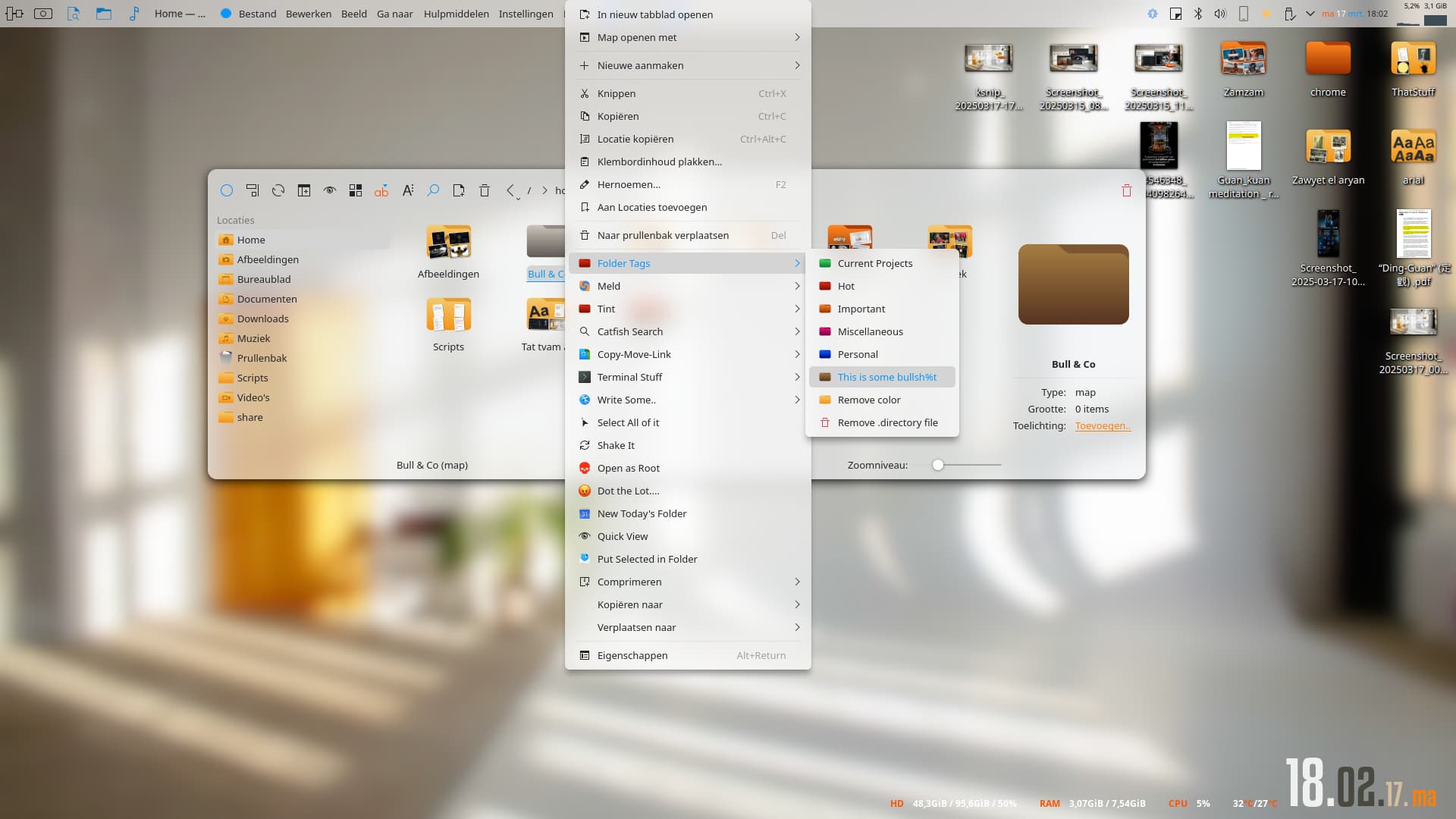This screenshot has width=1456, height=819.
Task: Click the volume speaker tray icon
Action: pos(1220,14)
